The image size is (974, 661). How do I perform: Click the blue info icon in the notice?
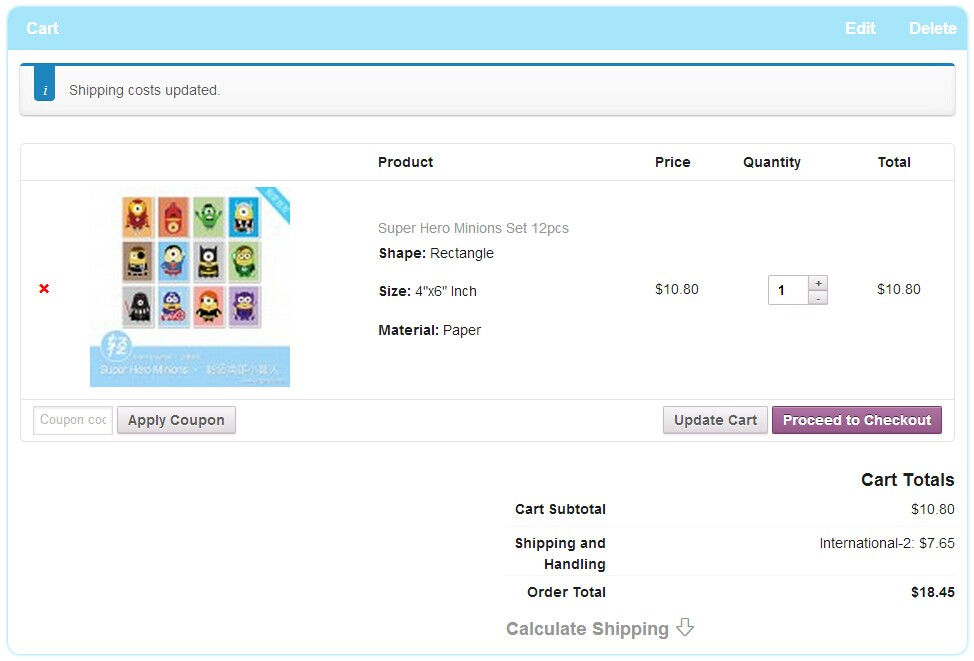pyautogui.click(x=44, y=83)
